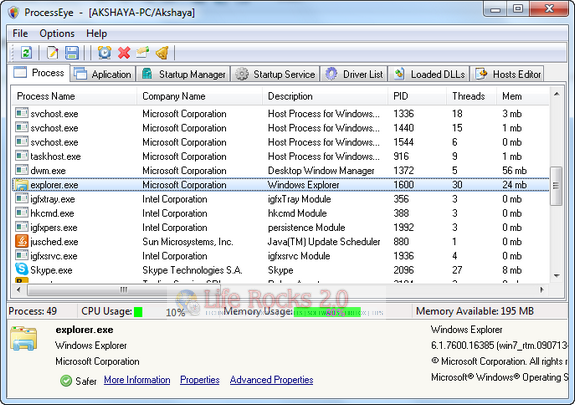
Task: Select the jusched.exe process name
Action: coord(54,242)
